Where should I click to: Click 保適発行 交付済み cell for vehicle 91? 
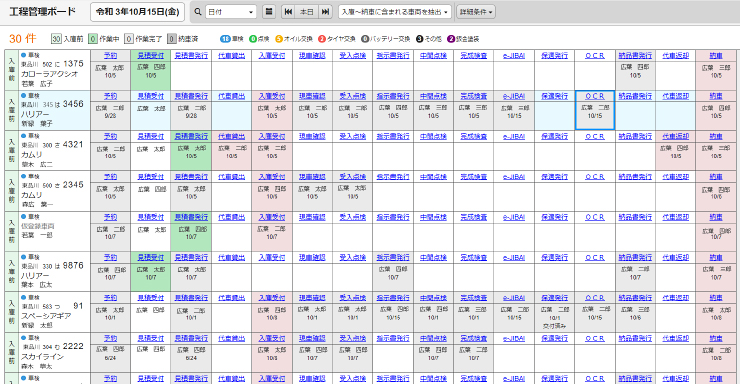tap(555, 317)
